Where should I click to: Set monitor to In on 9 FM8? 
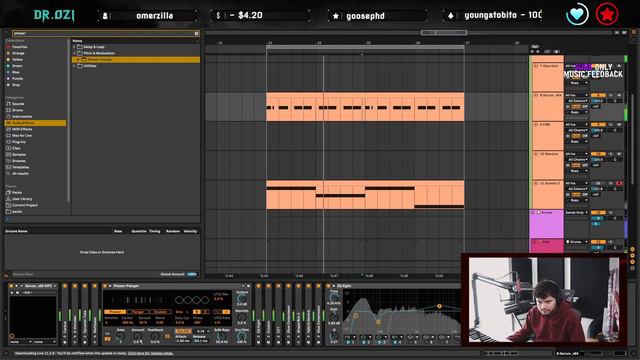click(568, 136)
